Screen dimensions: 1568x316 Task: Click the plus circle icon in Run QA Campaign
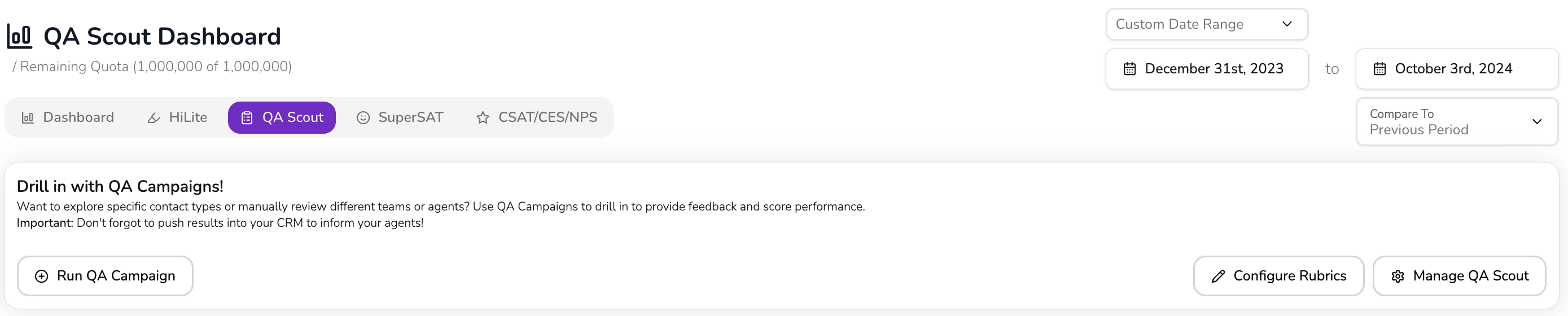click(41, 276)
